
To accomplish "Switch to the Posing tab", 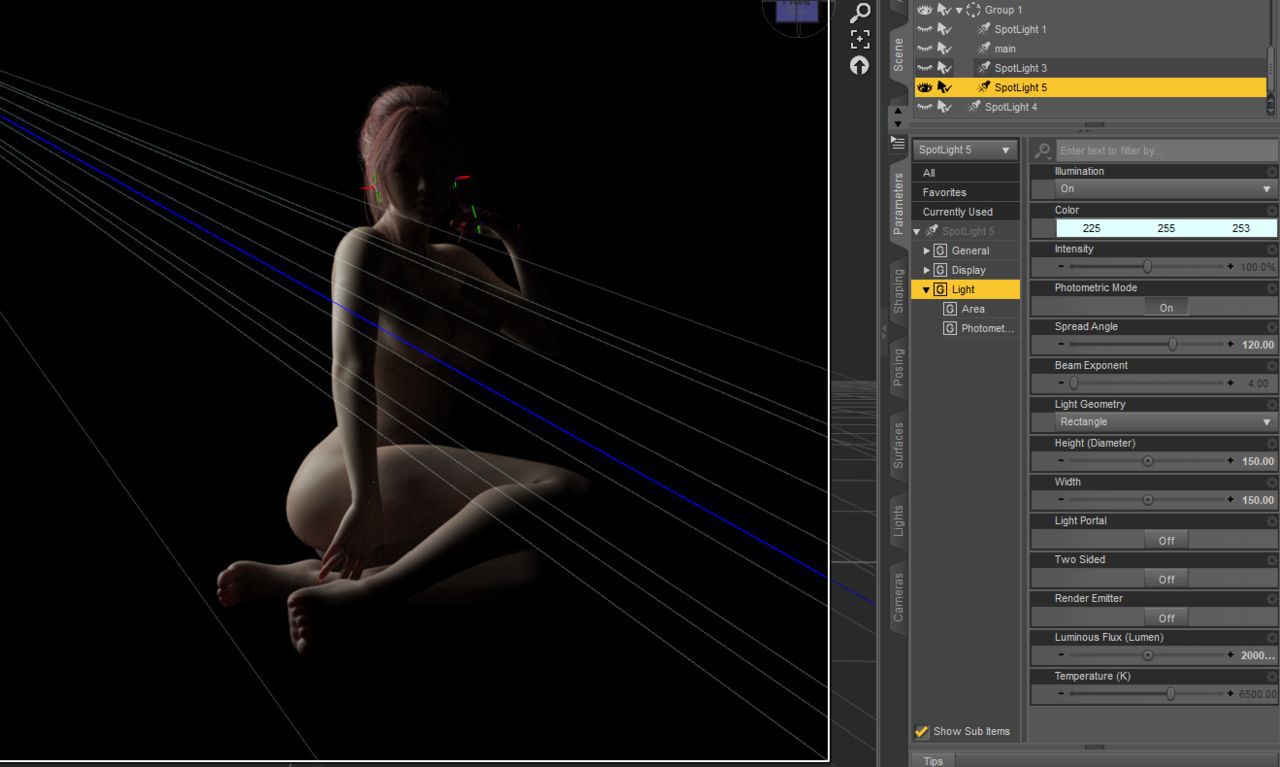I will point(898,367).
